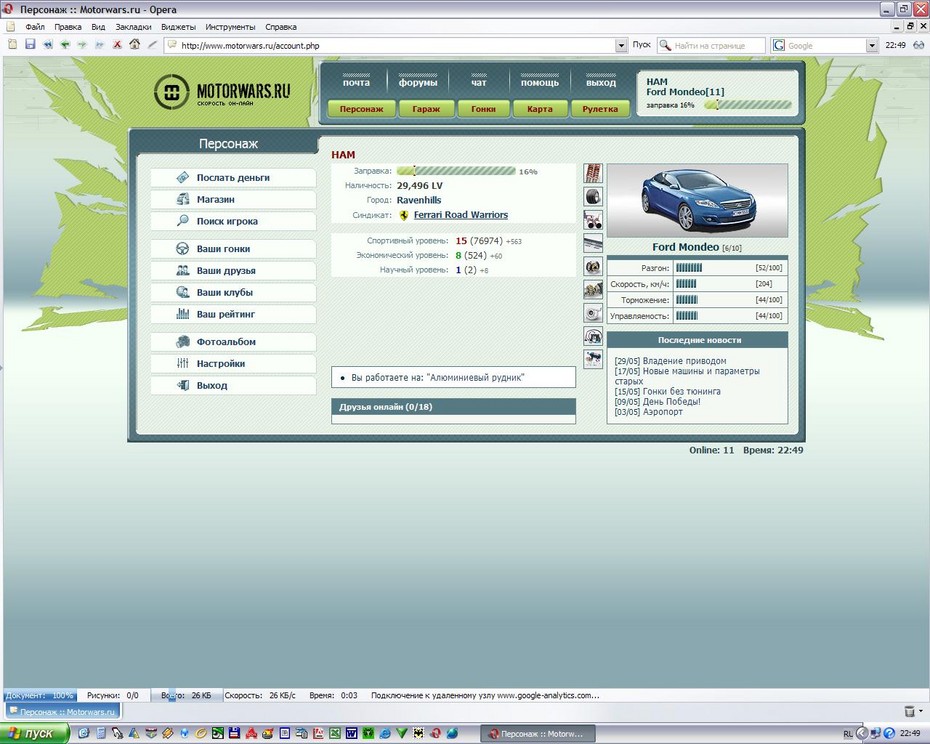Select the Персонаж :: Motorwars.ru page tab
Image resolution: width=930 pixels, height=744 pixels.
(62, 711)
